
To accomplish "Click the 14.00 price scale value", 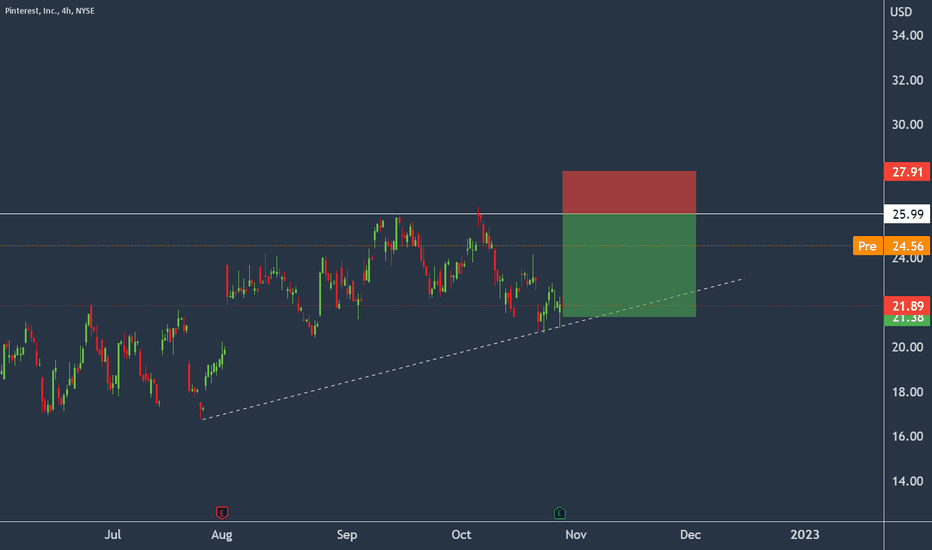I will pos(908,481).
